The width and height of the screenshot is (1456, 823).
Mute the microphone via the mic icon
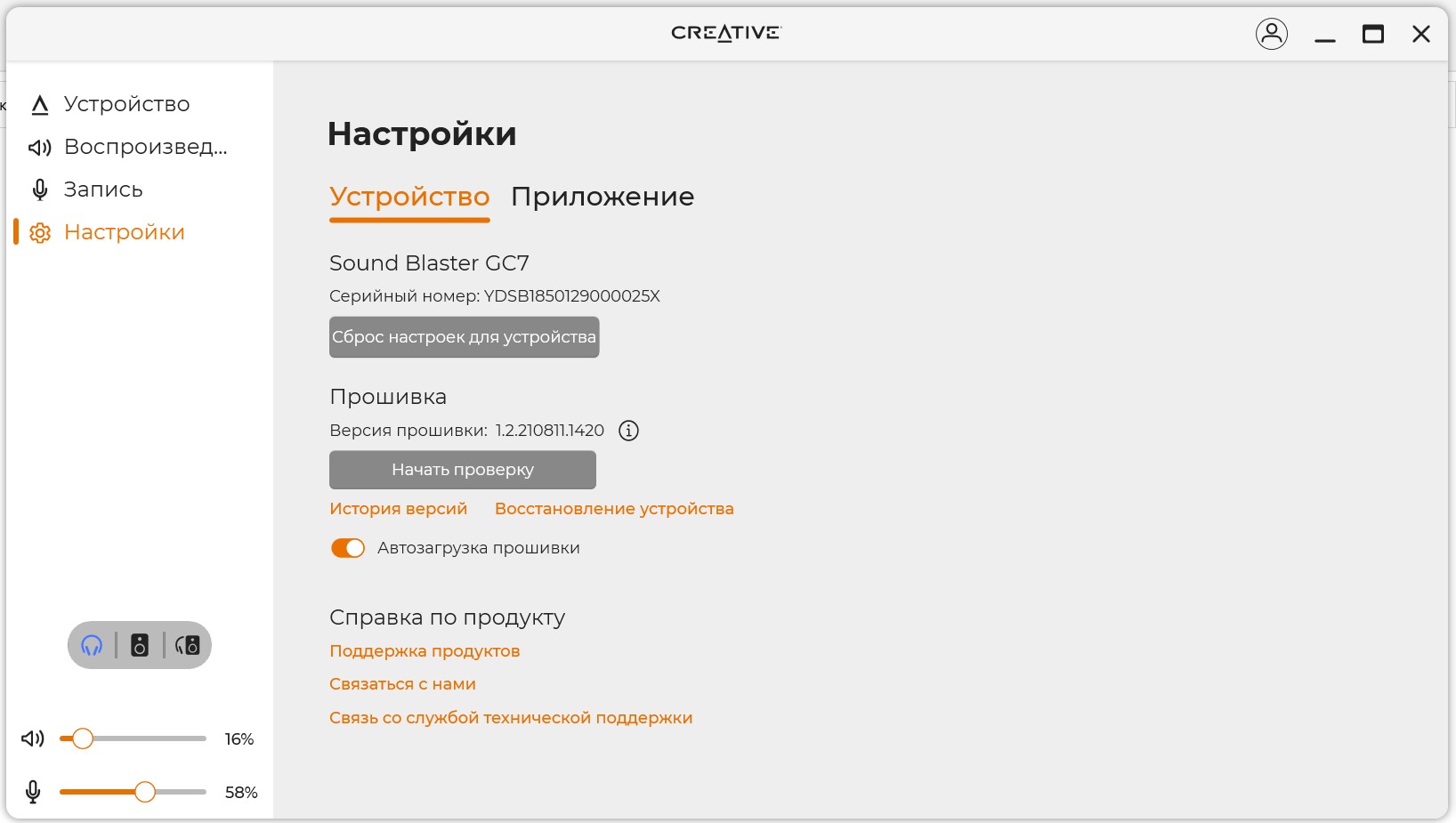coord(33,792)
